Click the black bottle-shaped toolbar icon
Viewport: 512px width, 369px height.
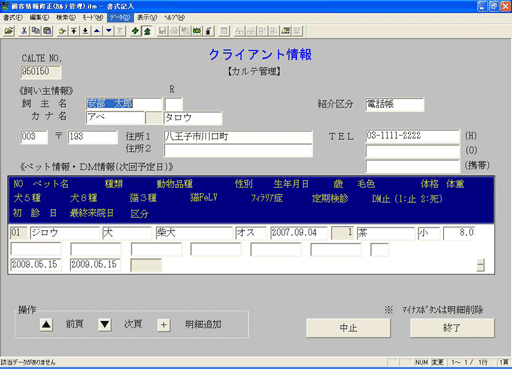pyautogui.click(x=208, y=31)
